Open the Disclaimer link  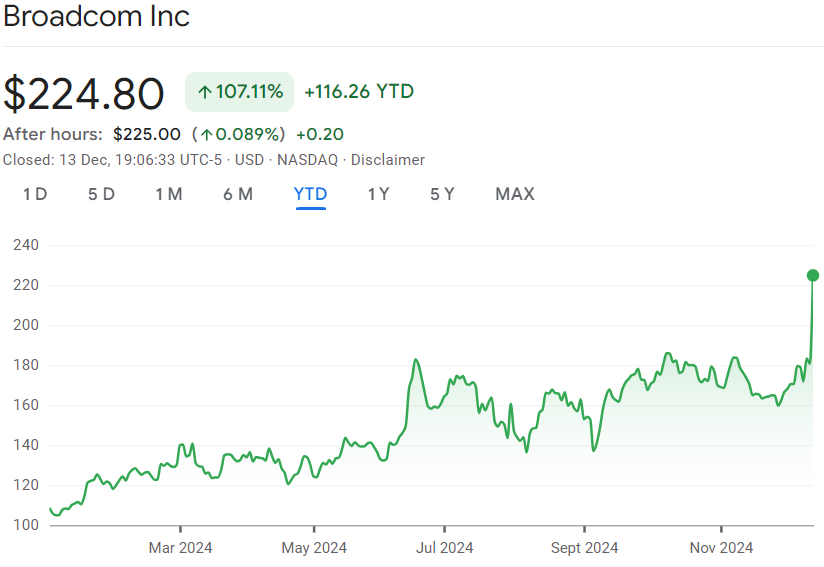[x=388, y=160]
